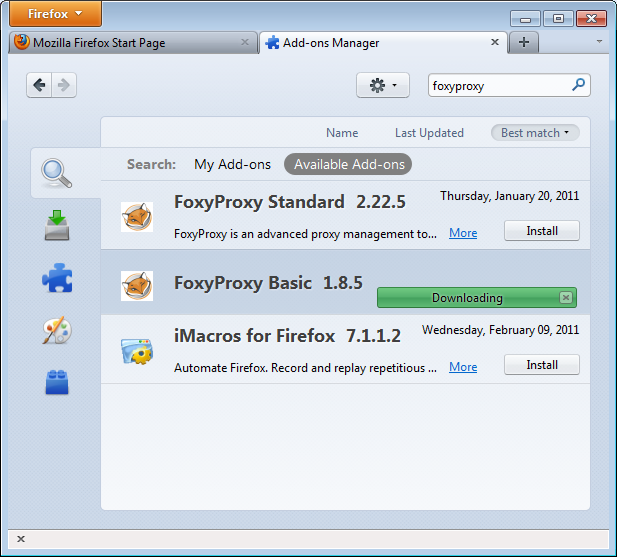
Task: Open the Best match sort dropdown
Action: (x=534, y=133)
